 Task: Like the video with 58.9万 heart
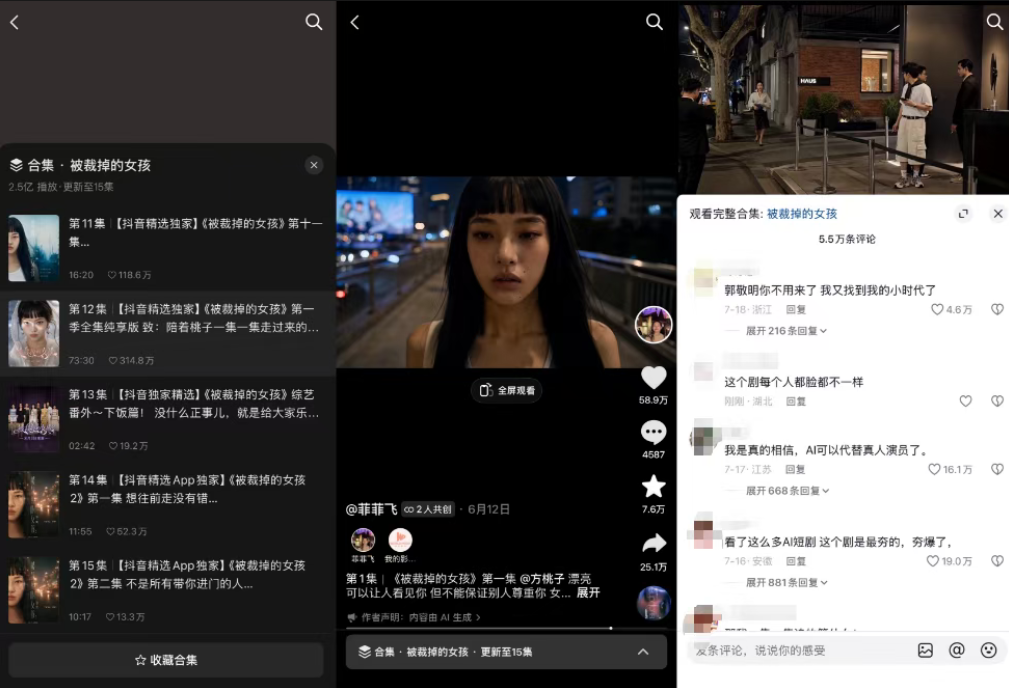pyautogui.click(x=653, y=377)
